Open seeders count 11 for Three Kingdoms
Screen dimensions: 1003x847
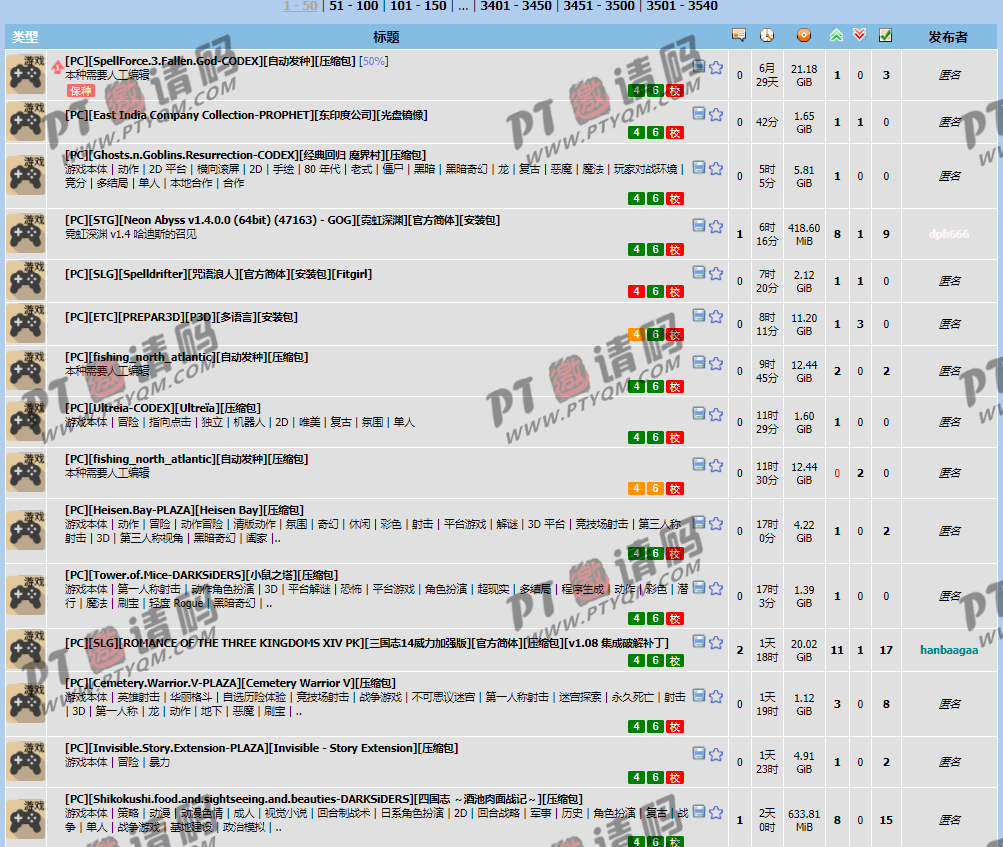(x=837, y=650)
